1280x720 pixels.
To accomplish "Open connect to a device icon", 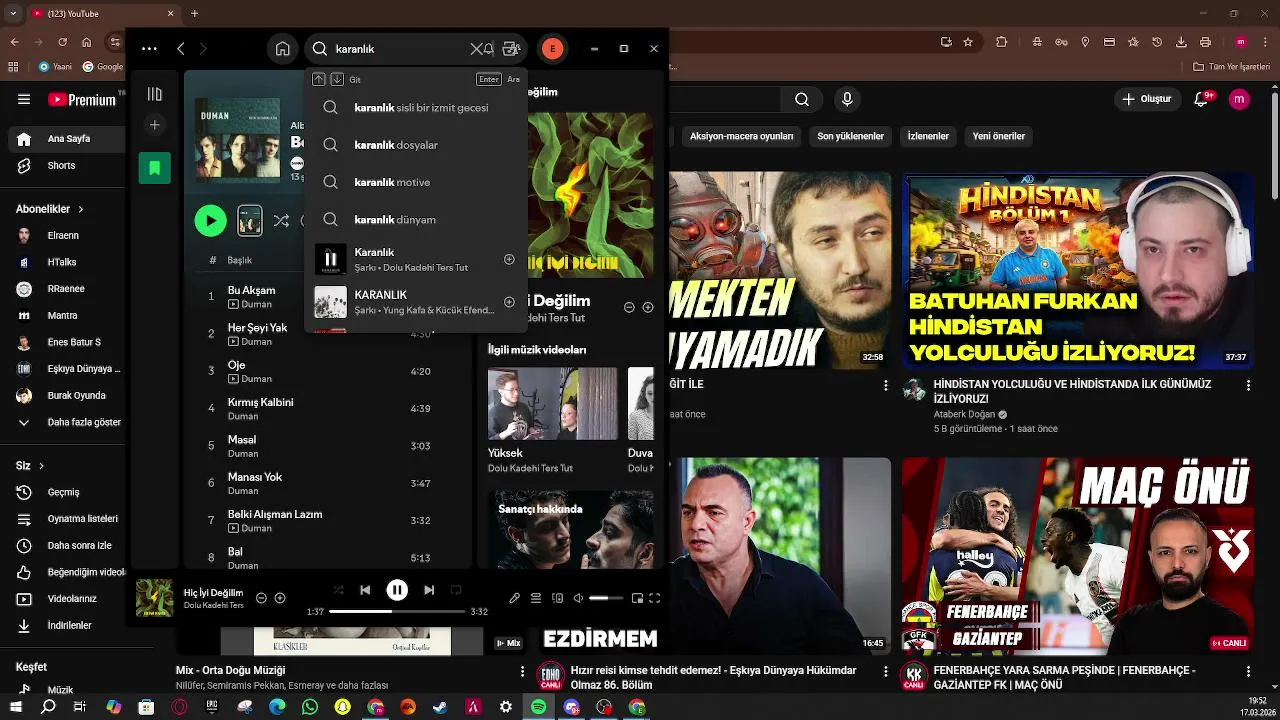I will pos(558,598).
